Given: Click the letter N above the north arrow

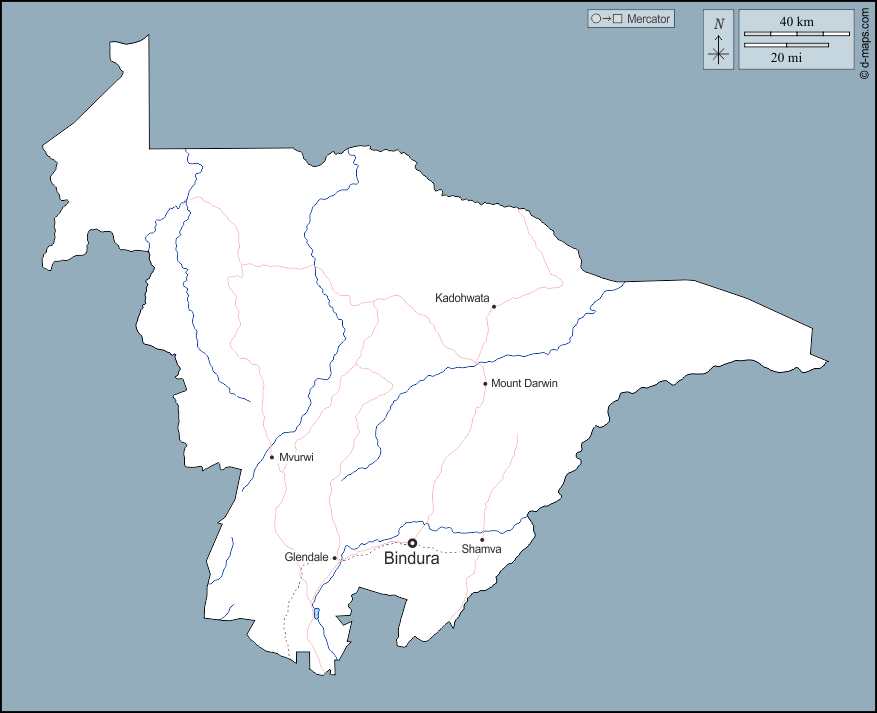Looking at the screenshot, I should point(718,23).
